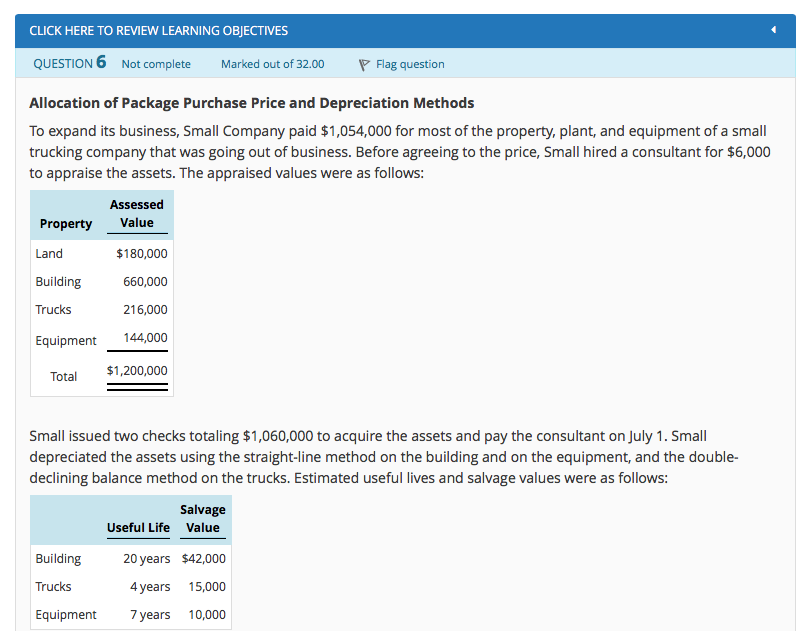The width and height of the screenshot is (804, 631).
Task: Select the 660,000 building value
Action: pyautogui.click(x=145, y=281)
